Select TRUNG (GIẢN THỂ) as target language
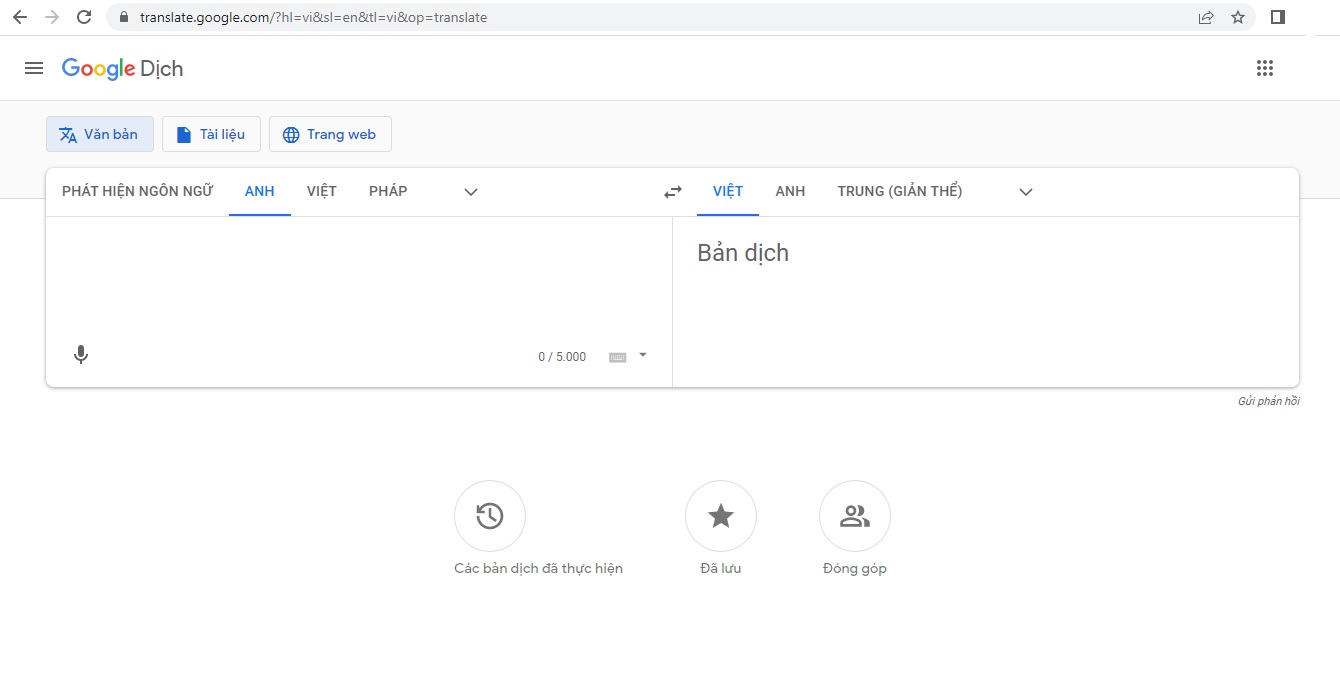The image size is (1340, 692). click(899, 191)
